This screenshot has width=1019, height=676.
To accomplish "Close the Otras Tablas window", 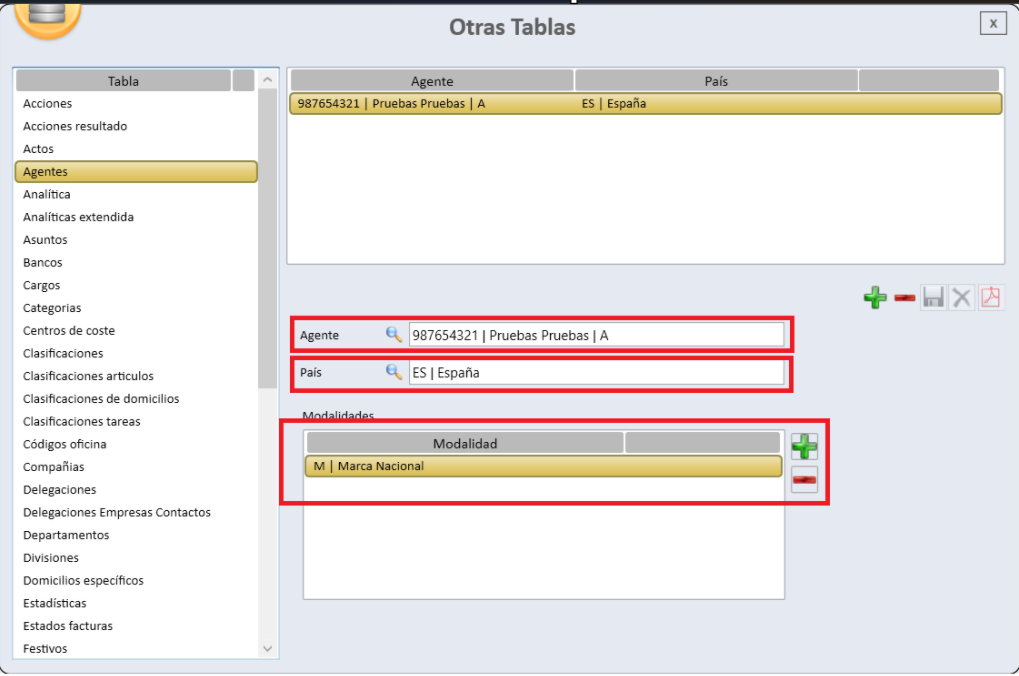I will tap(992, 23).
